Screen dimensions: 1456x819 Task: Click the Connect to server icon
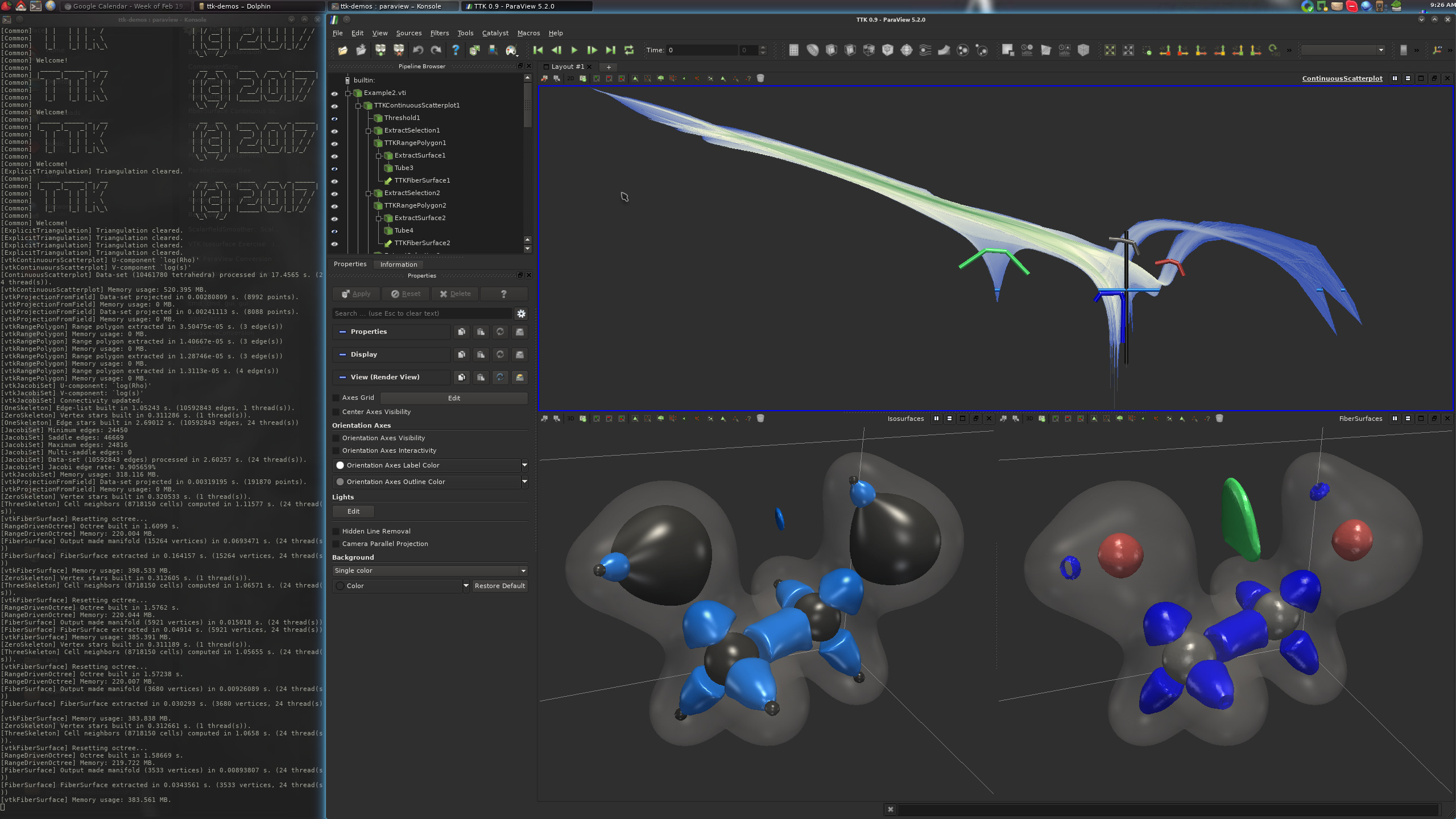(x=380, y=50)
